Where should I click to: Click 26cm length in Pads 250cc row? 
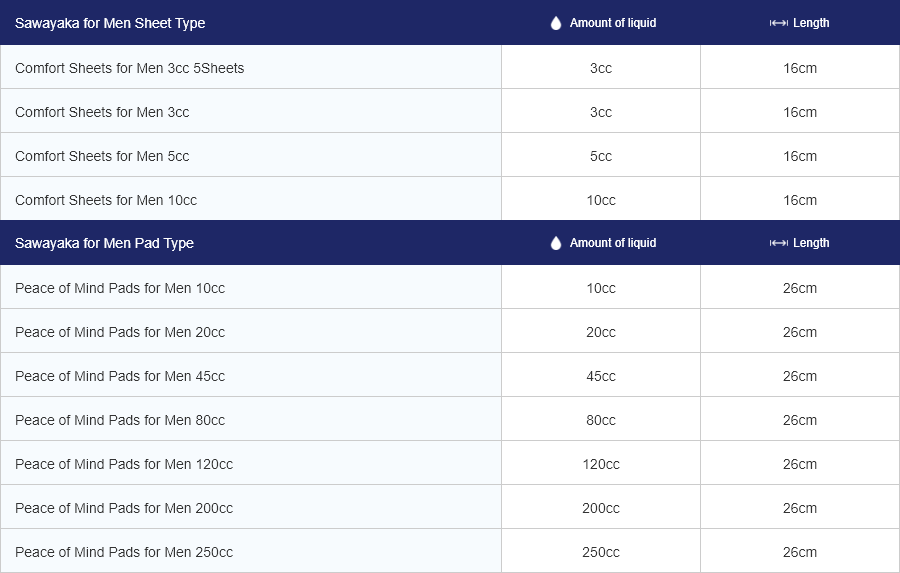tap(800, 552)
